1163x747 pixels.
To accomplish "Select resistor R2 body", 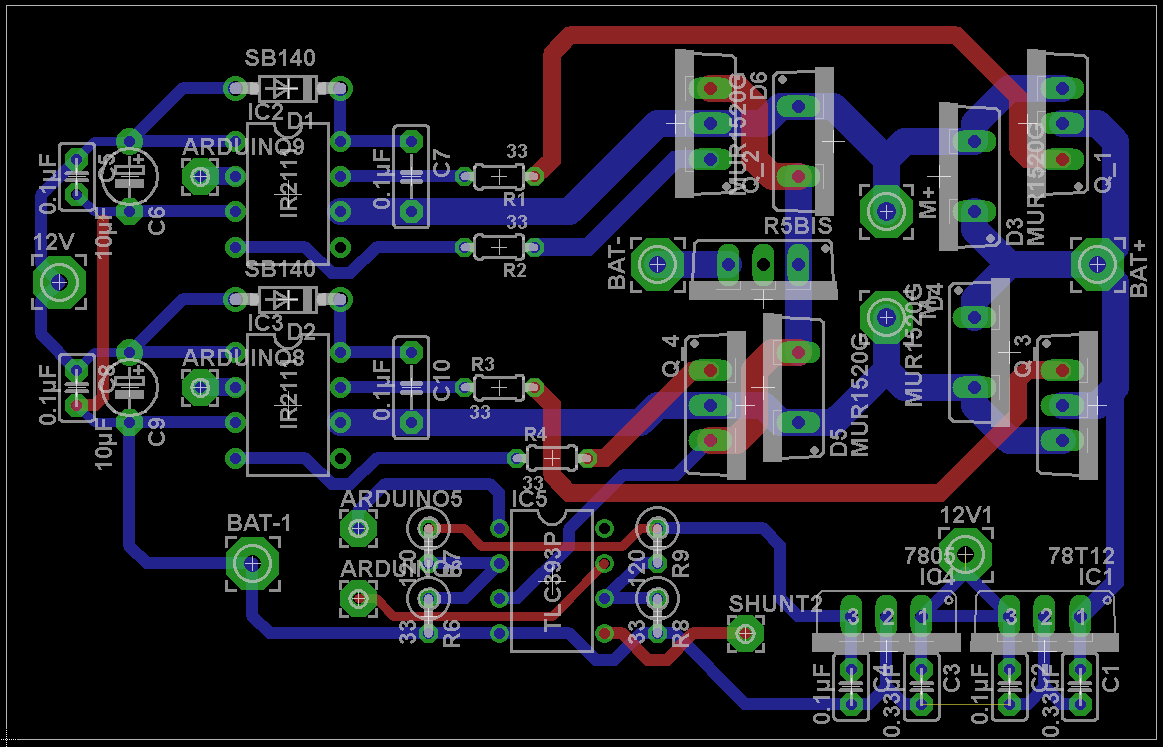I will coord(498,246).
